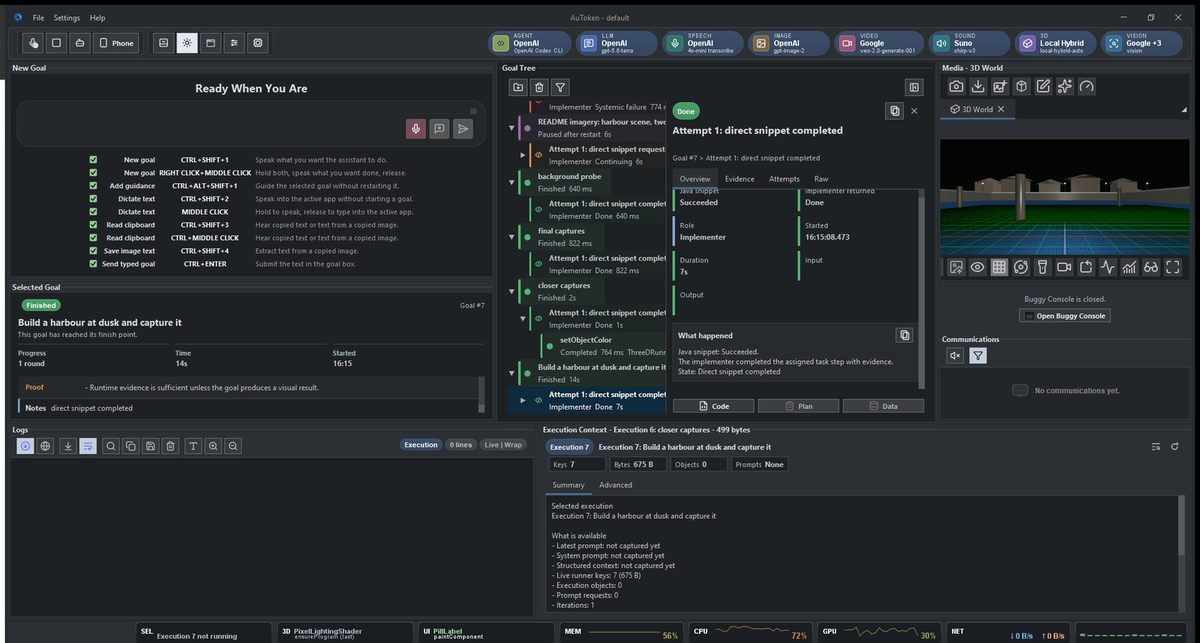Click the refresh icon in Execution Context header
This screenshot has width=1200, height=643.
(1175, 446)
